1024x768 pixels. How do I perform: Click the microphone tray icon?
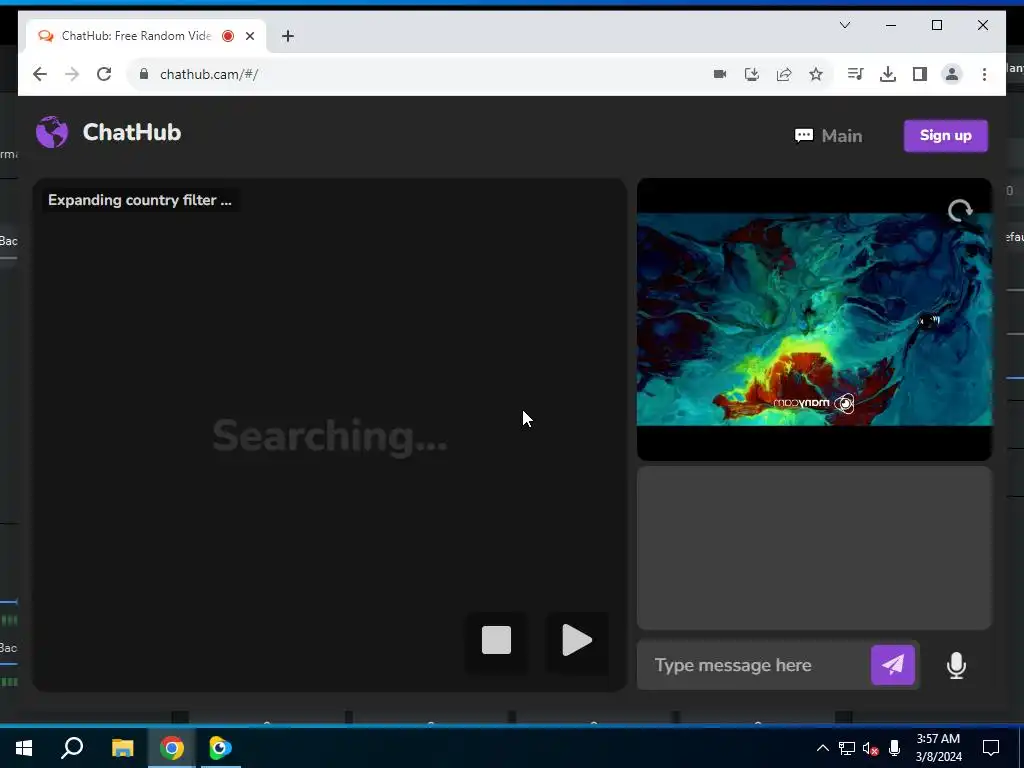pyautogui.click(x=894, y=748)
